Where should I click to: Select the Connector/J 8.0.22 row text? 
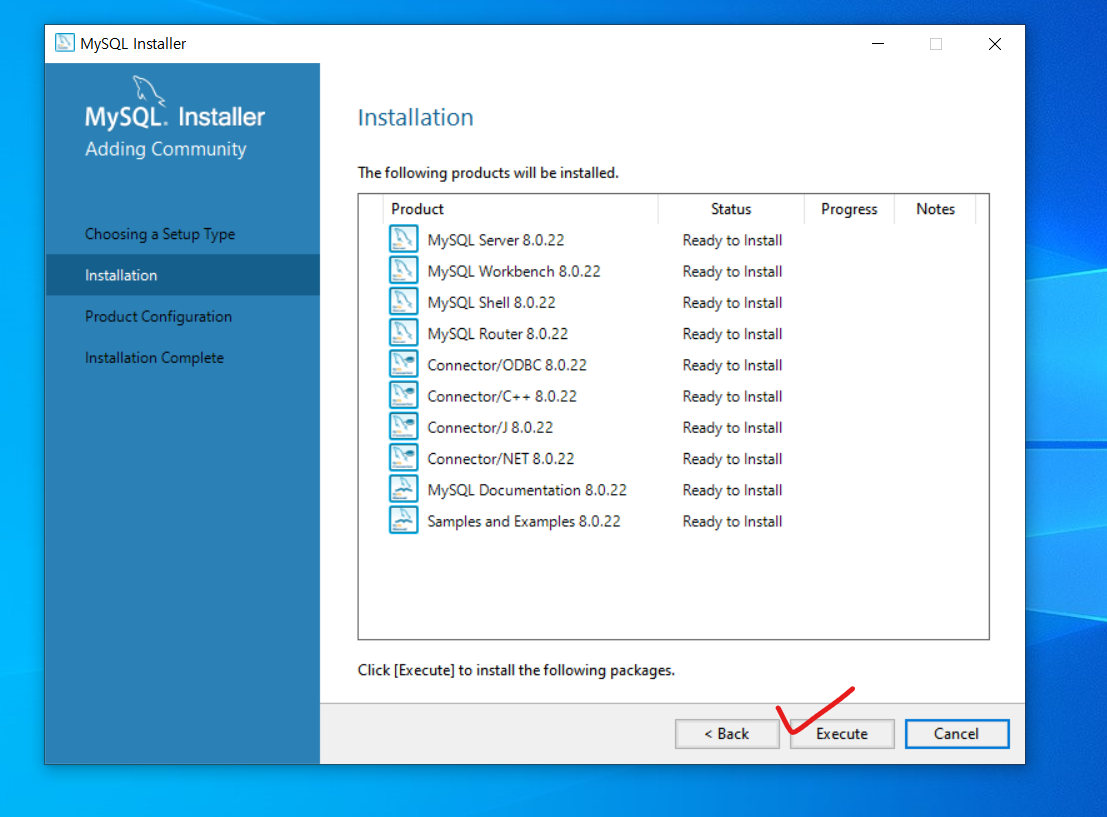(490, 427)
